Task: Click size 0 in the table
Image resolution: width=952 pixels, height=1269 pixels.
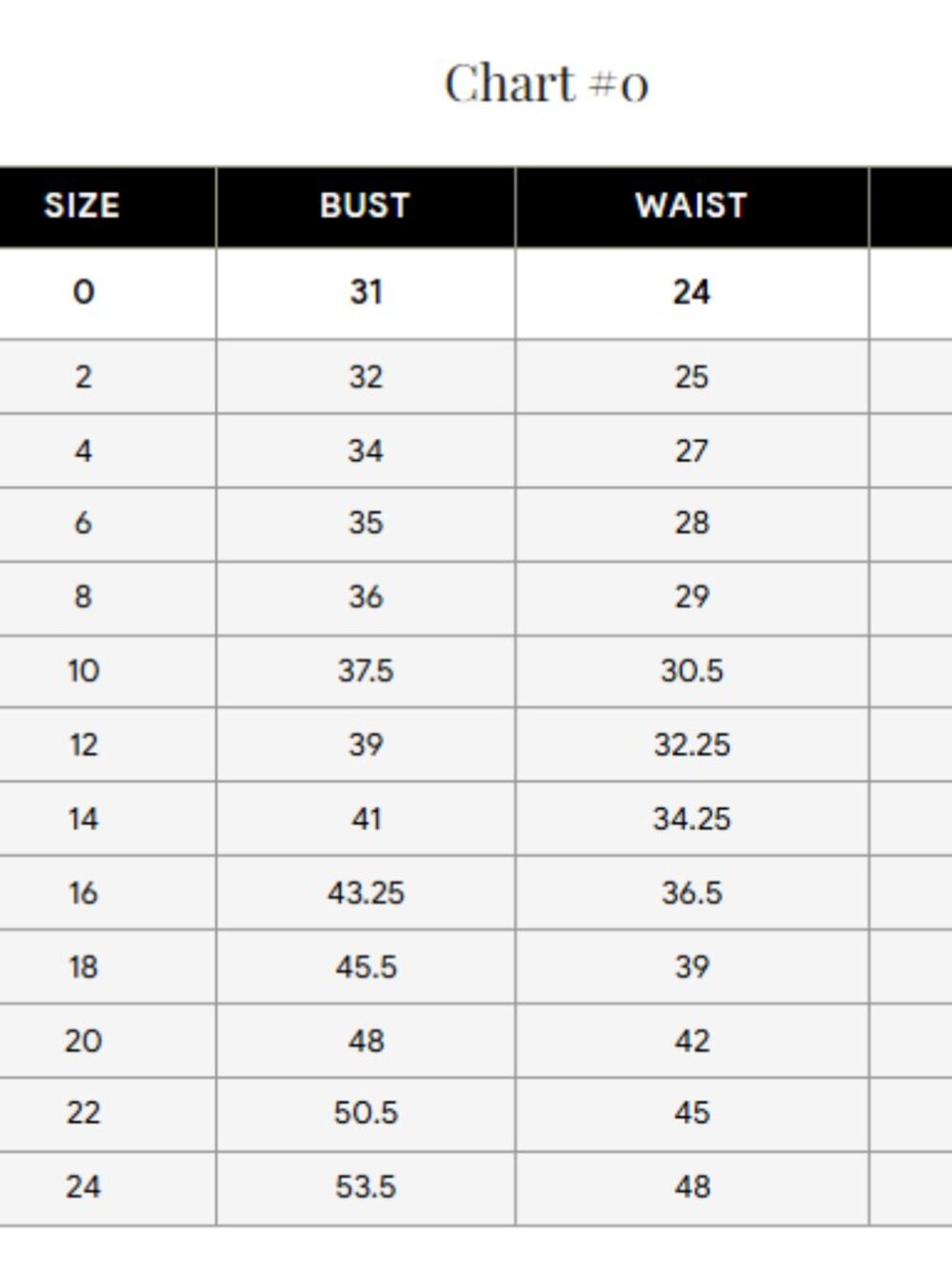Action: (x=84, y=291)
